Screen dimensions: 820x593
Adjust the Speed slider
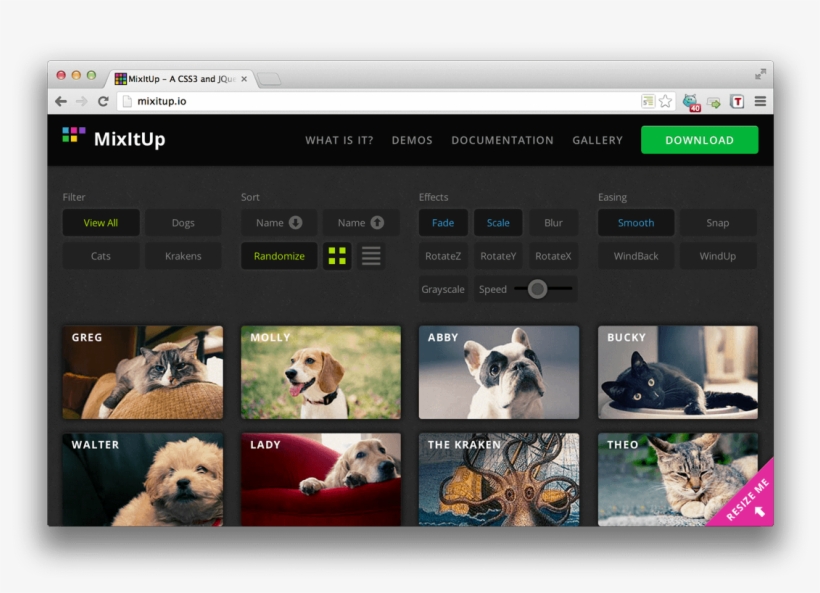[536, 289]
